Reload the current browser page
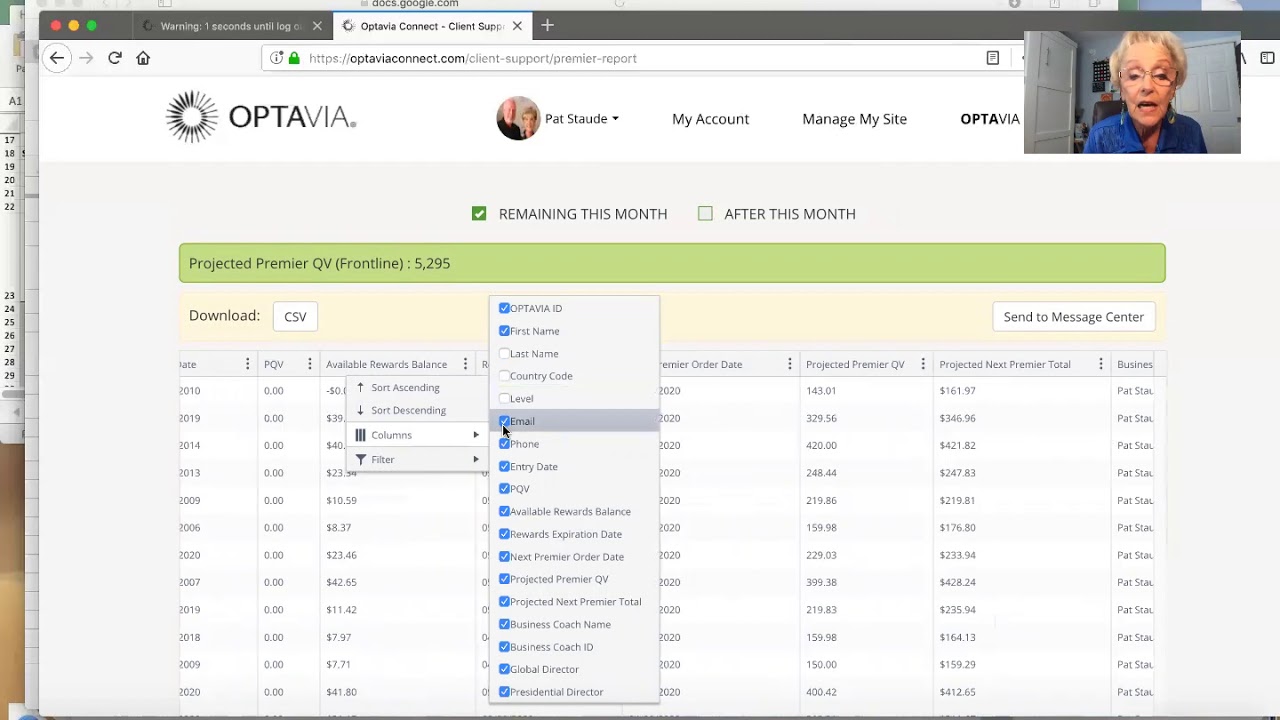Screen dimensions: 1280x720 point(115,58)
